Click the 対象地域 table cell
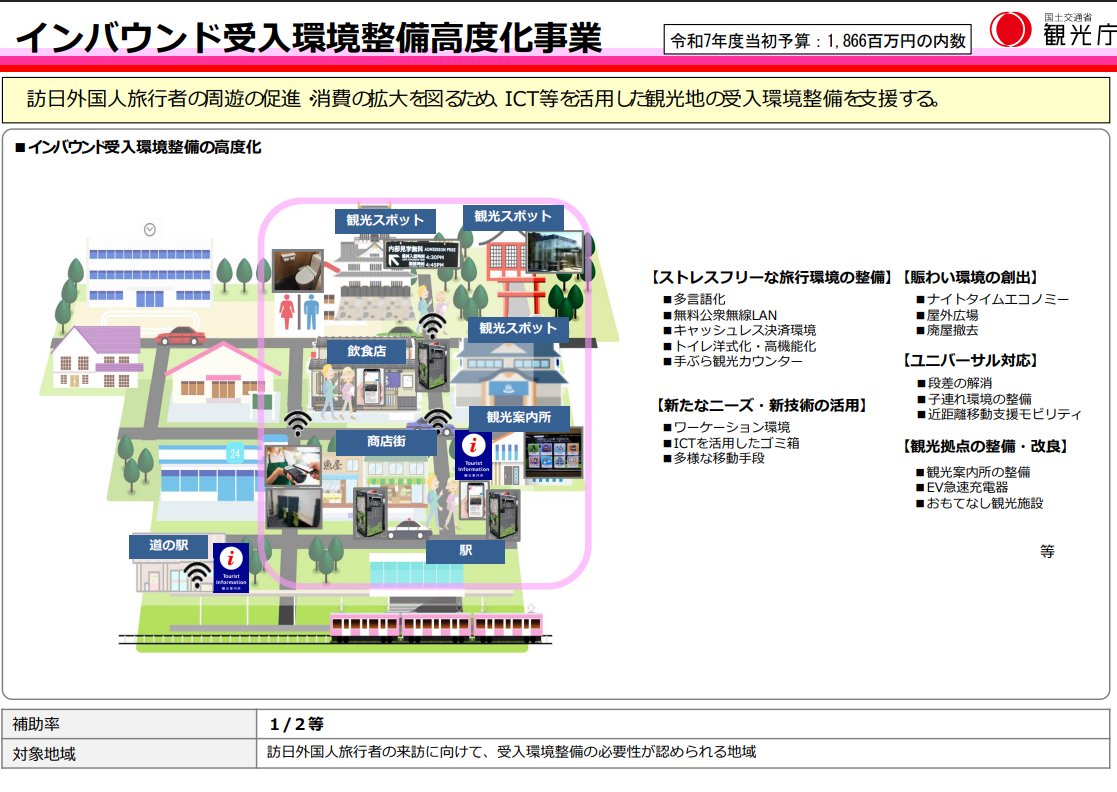Viewport: 1117px width, 792px height. point(129,754)
